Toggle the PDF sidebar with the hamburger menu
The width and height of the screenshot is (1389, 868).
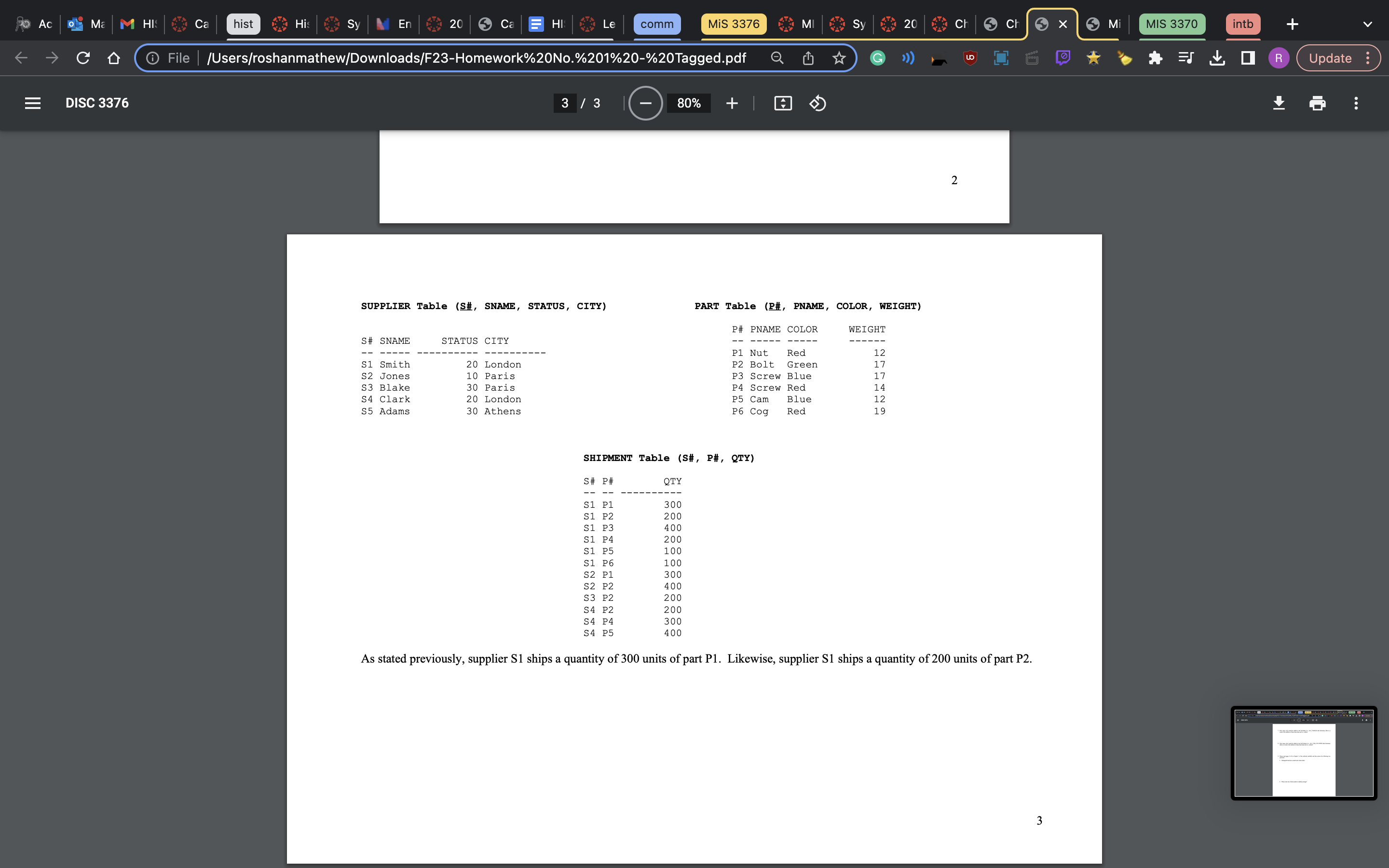[33, 103]
